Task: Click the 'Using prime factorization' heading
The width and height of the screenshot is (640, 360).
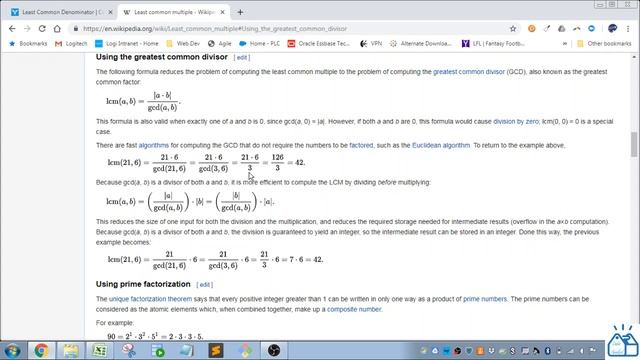Action: click(143, 284)
